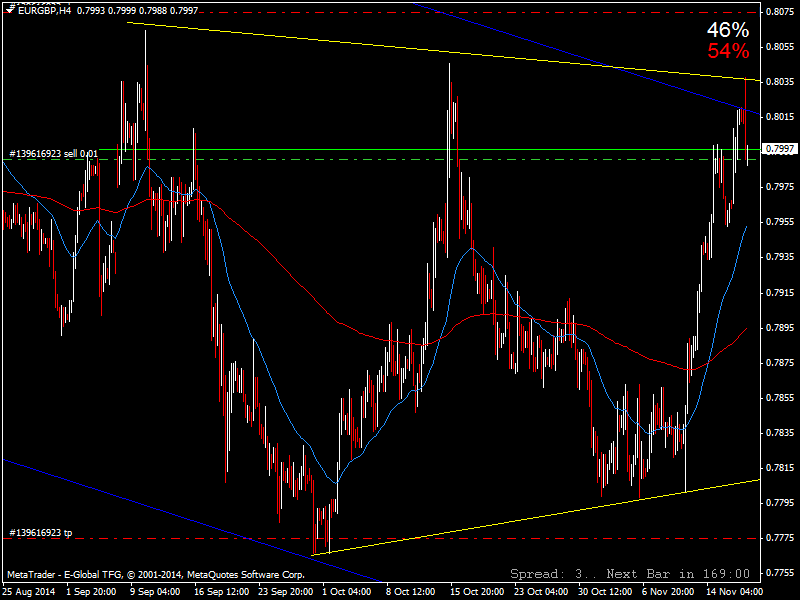Click the '14 Nov 04:00' time label
Screen dimensions: 800x600
[734, 592]
